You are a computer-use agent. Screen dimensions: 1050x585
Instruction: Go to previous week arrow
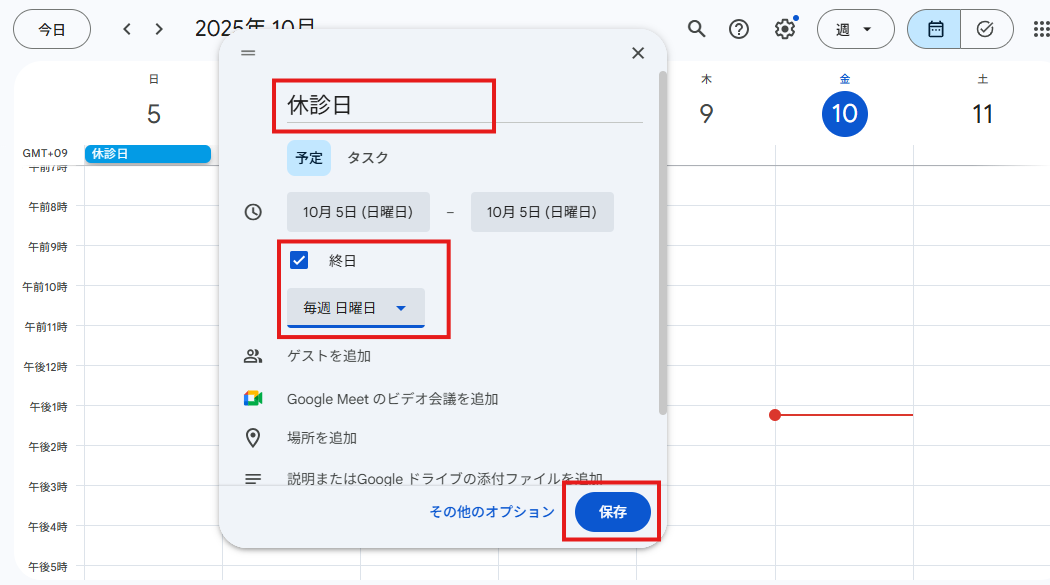click(127, 29)
